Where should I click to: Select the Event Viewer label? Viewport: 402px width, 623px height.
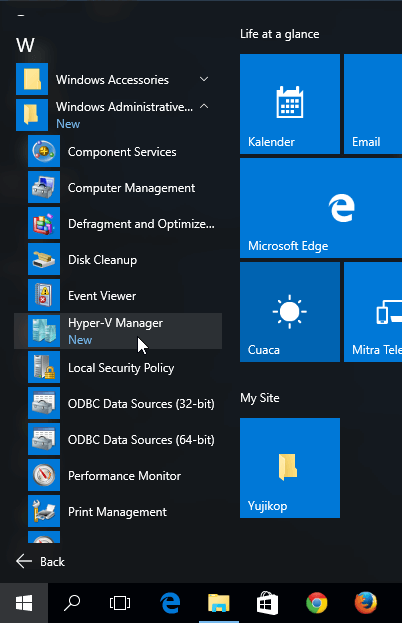pos(102,296)
